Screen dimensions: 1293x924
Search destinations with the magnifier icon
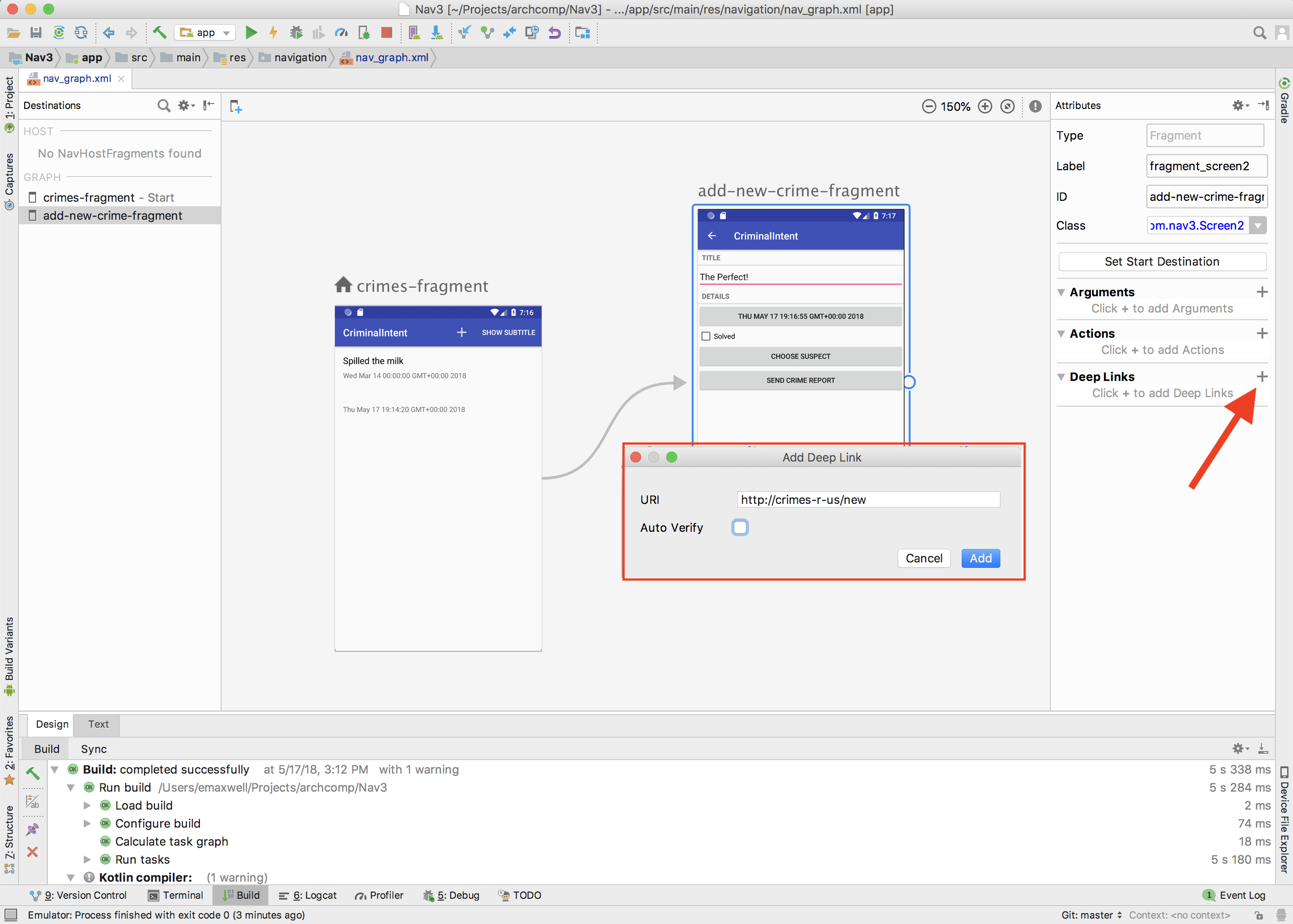163,106
